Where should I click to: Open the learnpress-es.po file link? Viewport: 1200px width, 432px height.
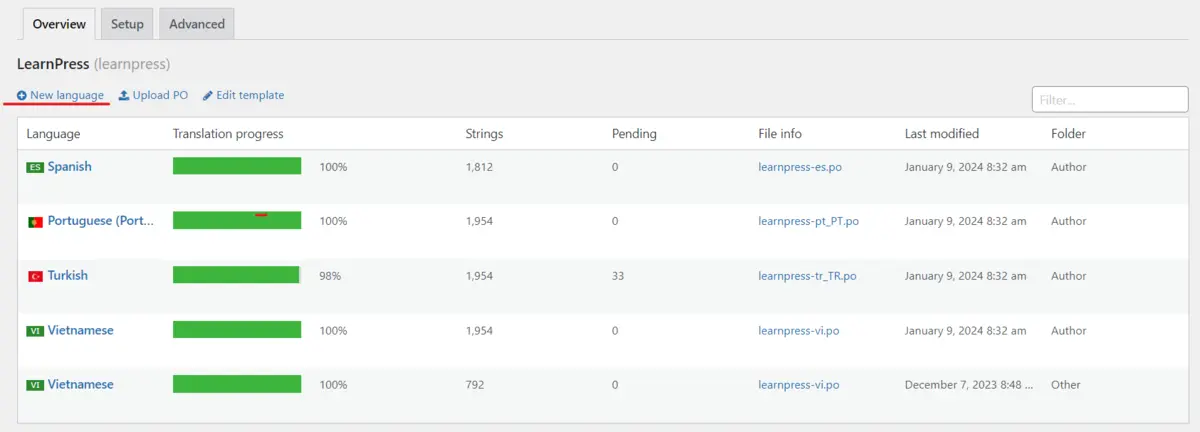[x=800, y=167]
